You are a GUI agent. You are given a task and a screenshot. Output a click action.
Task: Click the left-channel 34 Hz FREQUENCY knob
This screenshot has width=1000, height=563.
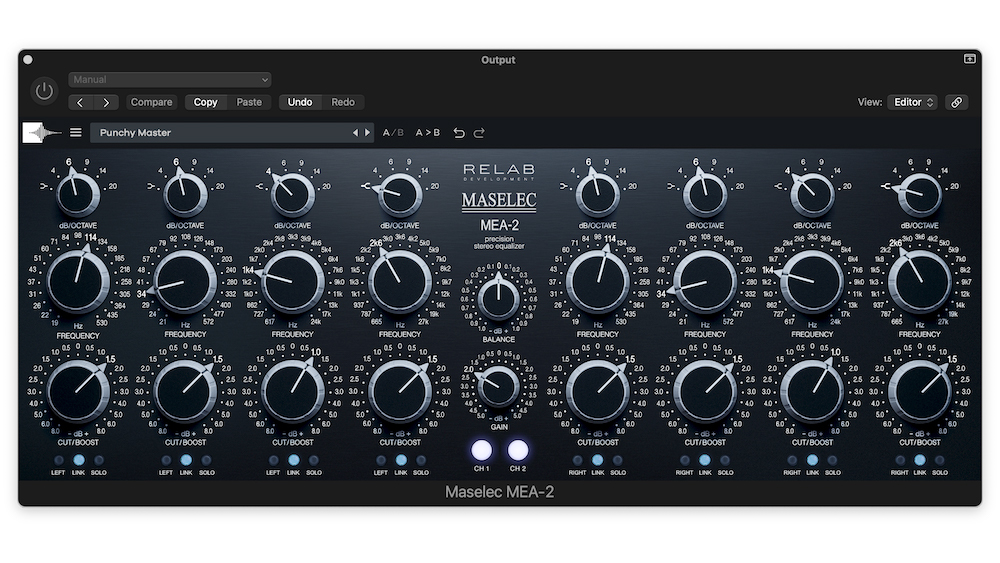point(186,281)
